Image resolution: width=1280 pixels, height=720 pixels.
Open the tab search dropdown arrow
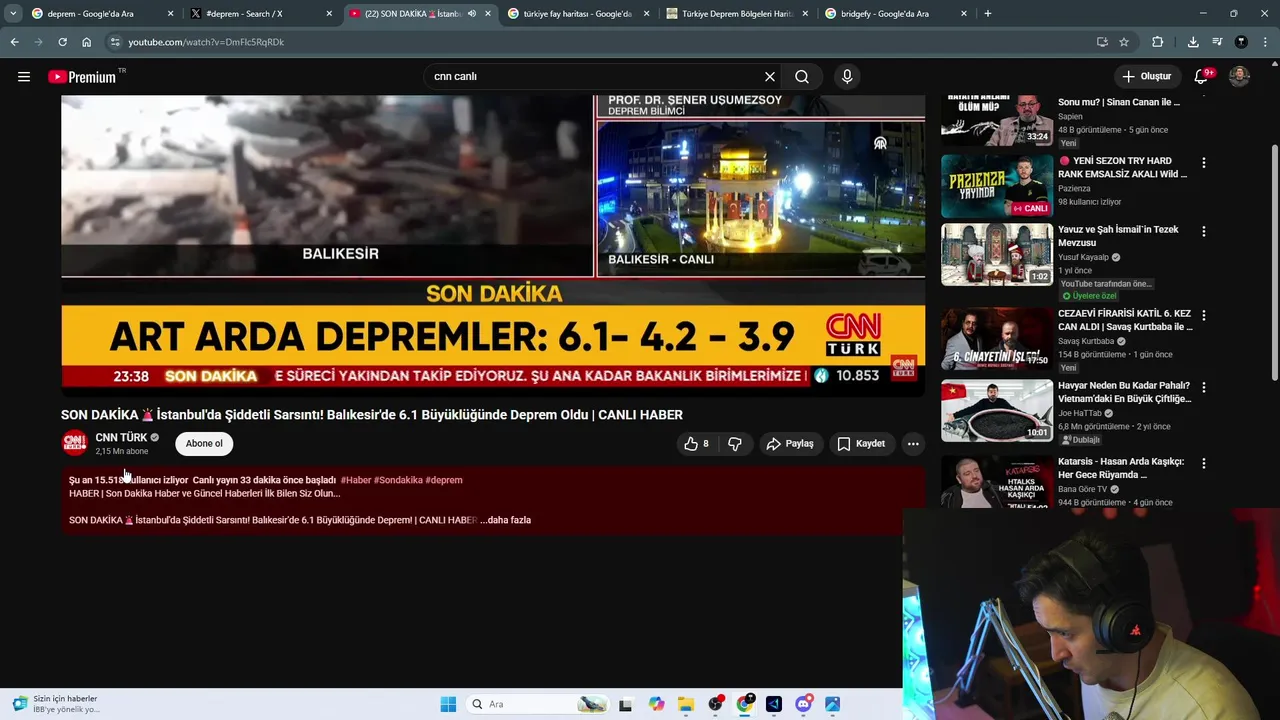(x=13, y=14)
